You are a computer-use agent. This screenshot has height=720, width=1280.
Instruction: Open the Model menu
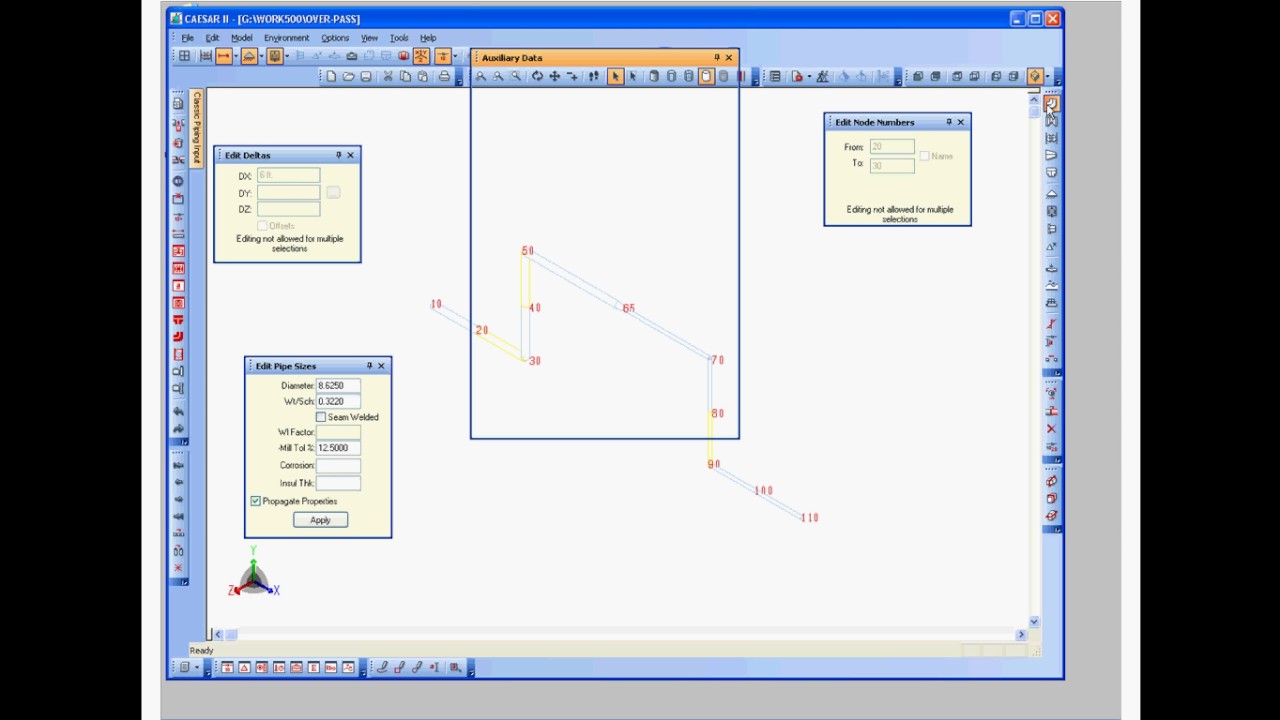point(241,38)
